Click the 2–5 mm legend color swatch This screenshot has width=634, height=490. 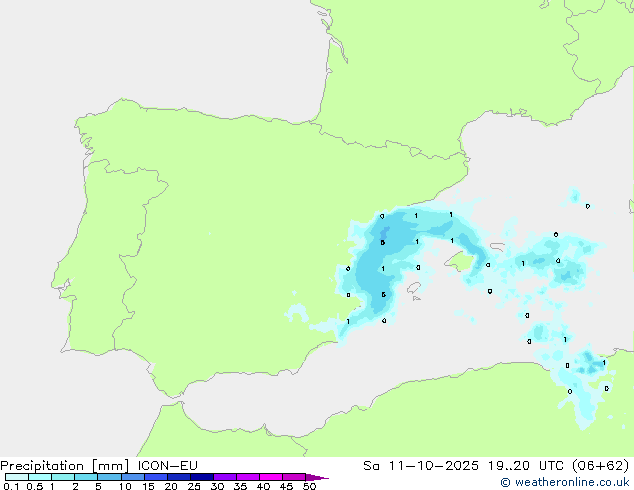click(86, 477)
